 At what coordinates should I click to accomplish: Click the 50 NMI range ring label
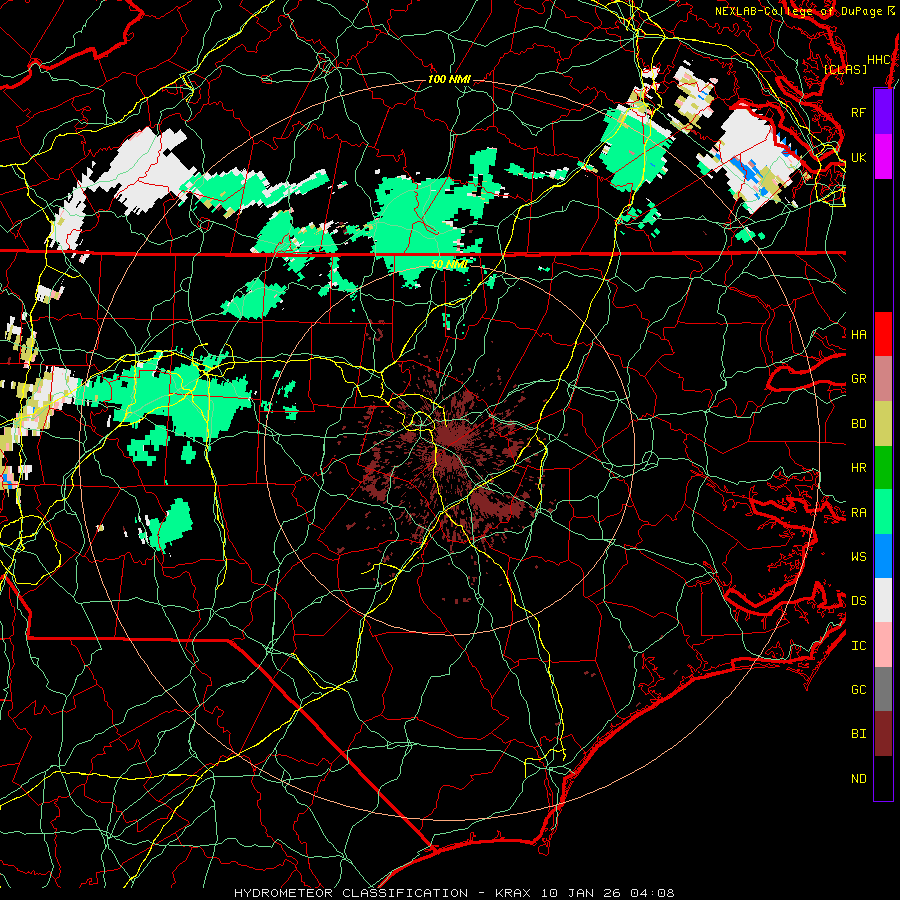449,265
